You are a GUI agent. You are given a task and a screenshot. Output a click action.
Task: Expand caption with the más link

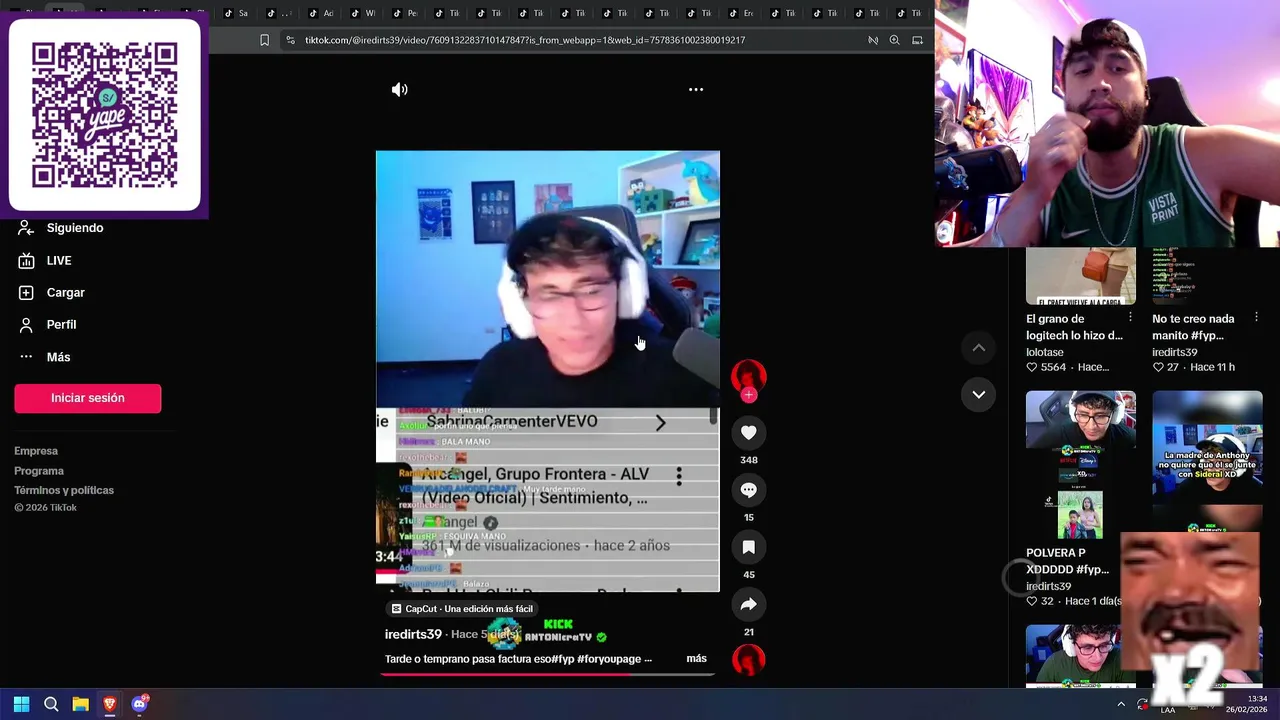point(697,659)
